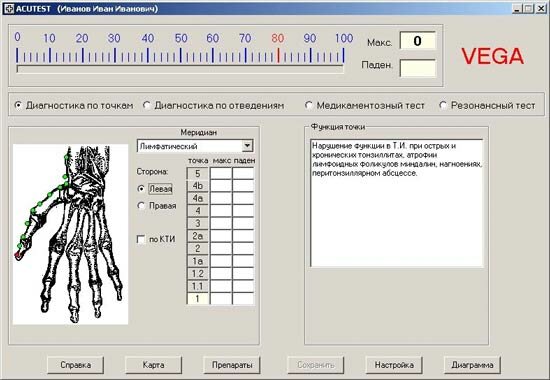This screenshot has height=380, width=550.
Task: Select point 4 row header
Action: click(197, 211)
